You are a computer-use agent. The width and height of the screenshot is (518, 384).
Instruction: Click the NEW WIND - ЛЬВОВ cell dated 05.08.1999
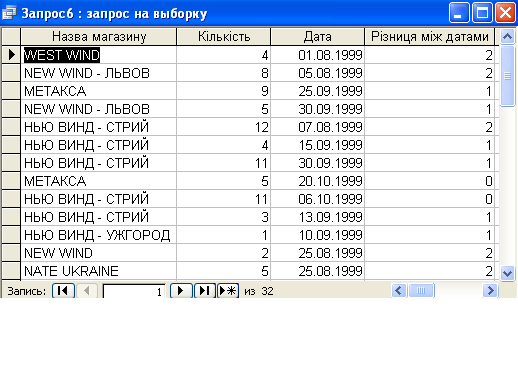99,73
